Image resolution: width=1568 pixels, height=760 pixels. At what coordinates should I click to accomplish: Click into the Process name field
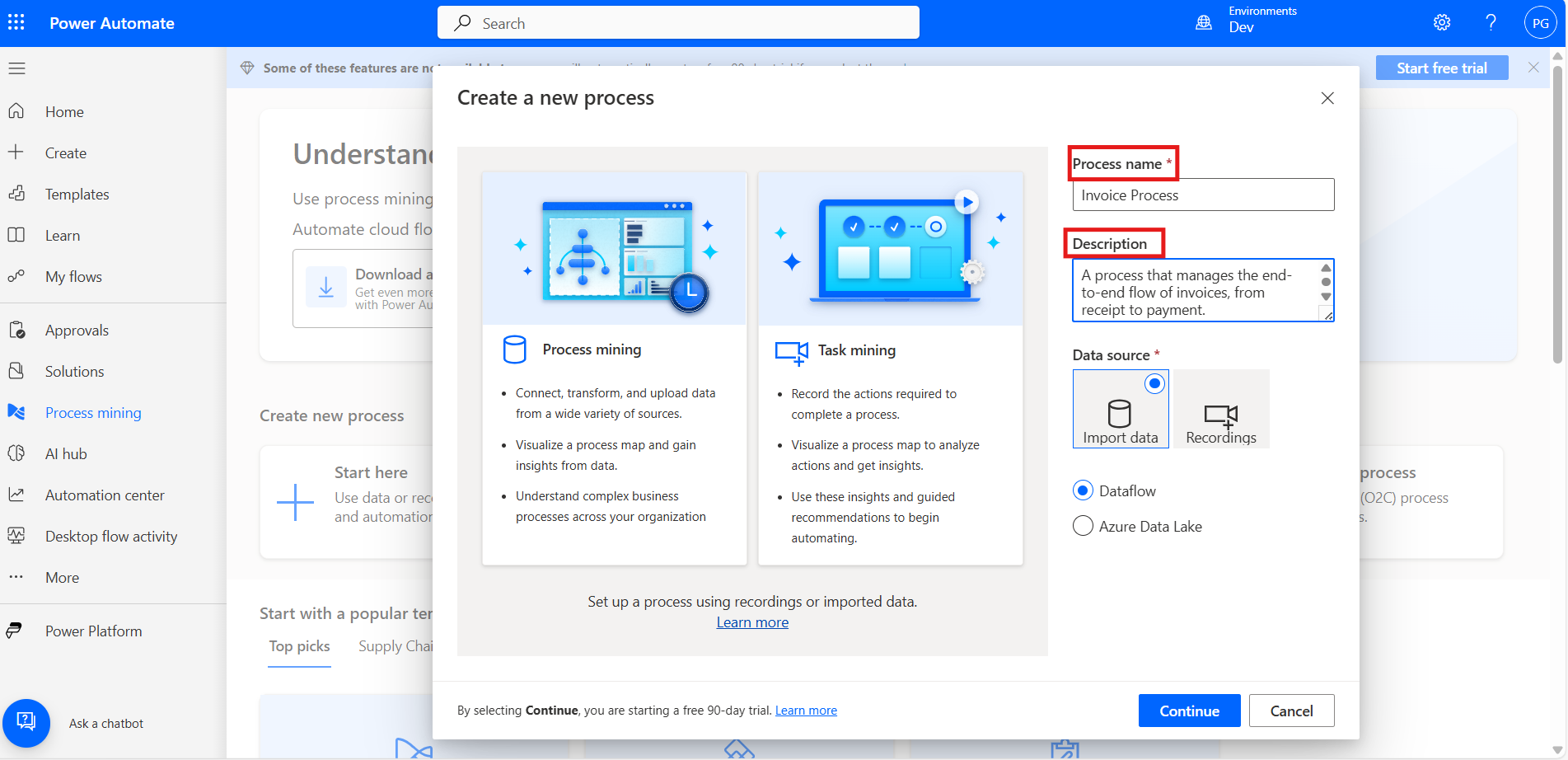tap(1202, 195)
